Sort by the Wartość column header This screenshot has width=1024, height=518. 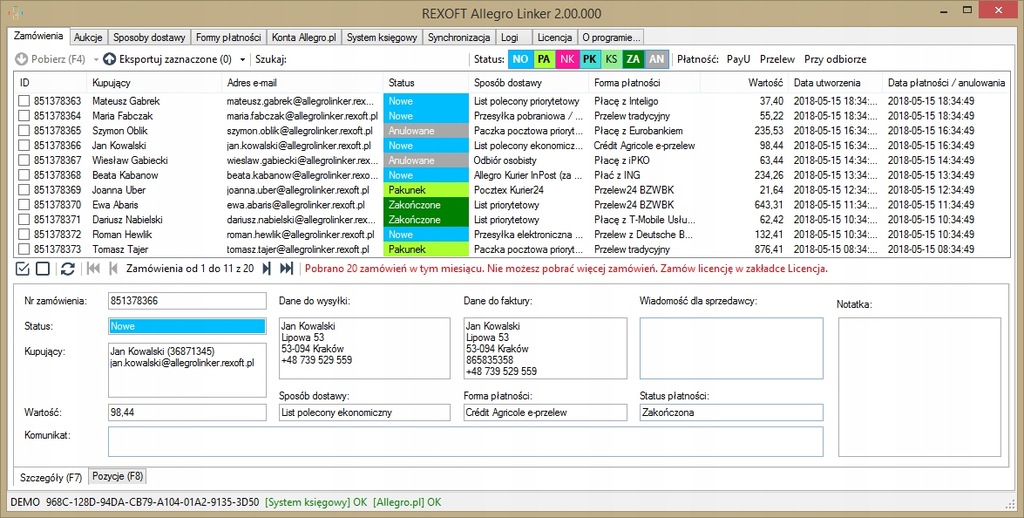click(x=743, y=83)
